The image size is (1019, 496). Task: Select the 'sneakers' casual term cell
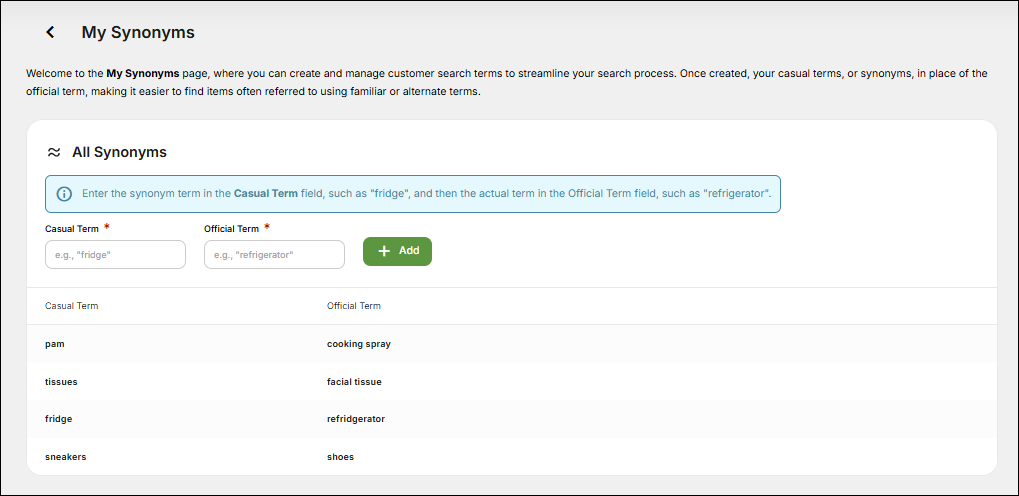65,457
